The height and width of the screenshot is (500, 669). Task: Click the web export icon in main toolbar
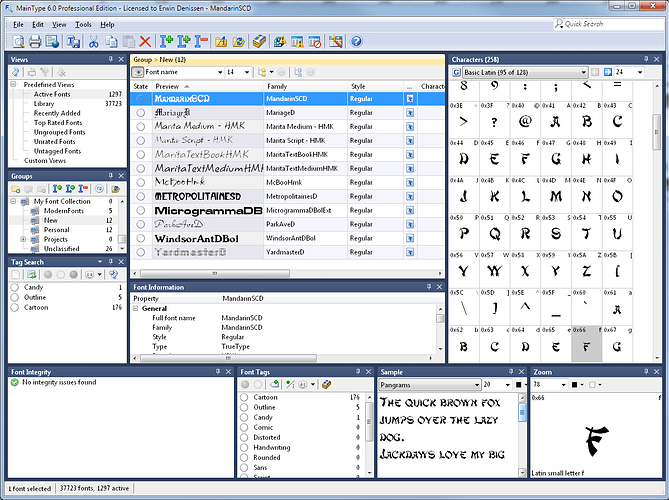pyautogui.click(x=52, y=41)
